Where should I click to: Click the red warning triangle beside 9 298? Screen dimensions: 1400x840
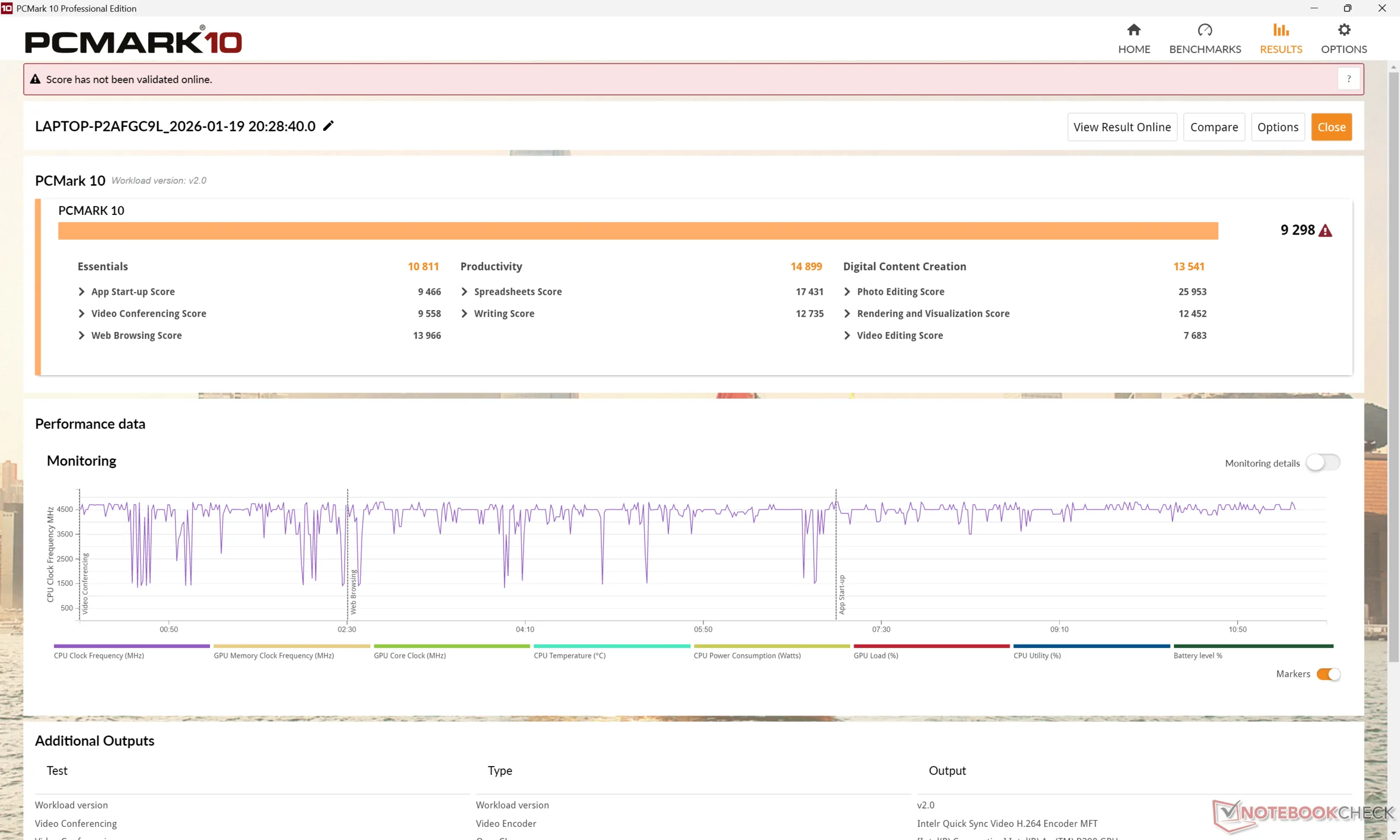coord(1325,230)
